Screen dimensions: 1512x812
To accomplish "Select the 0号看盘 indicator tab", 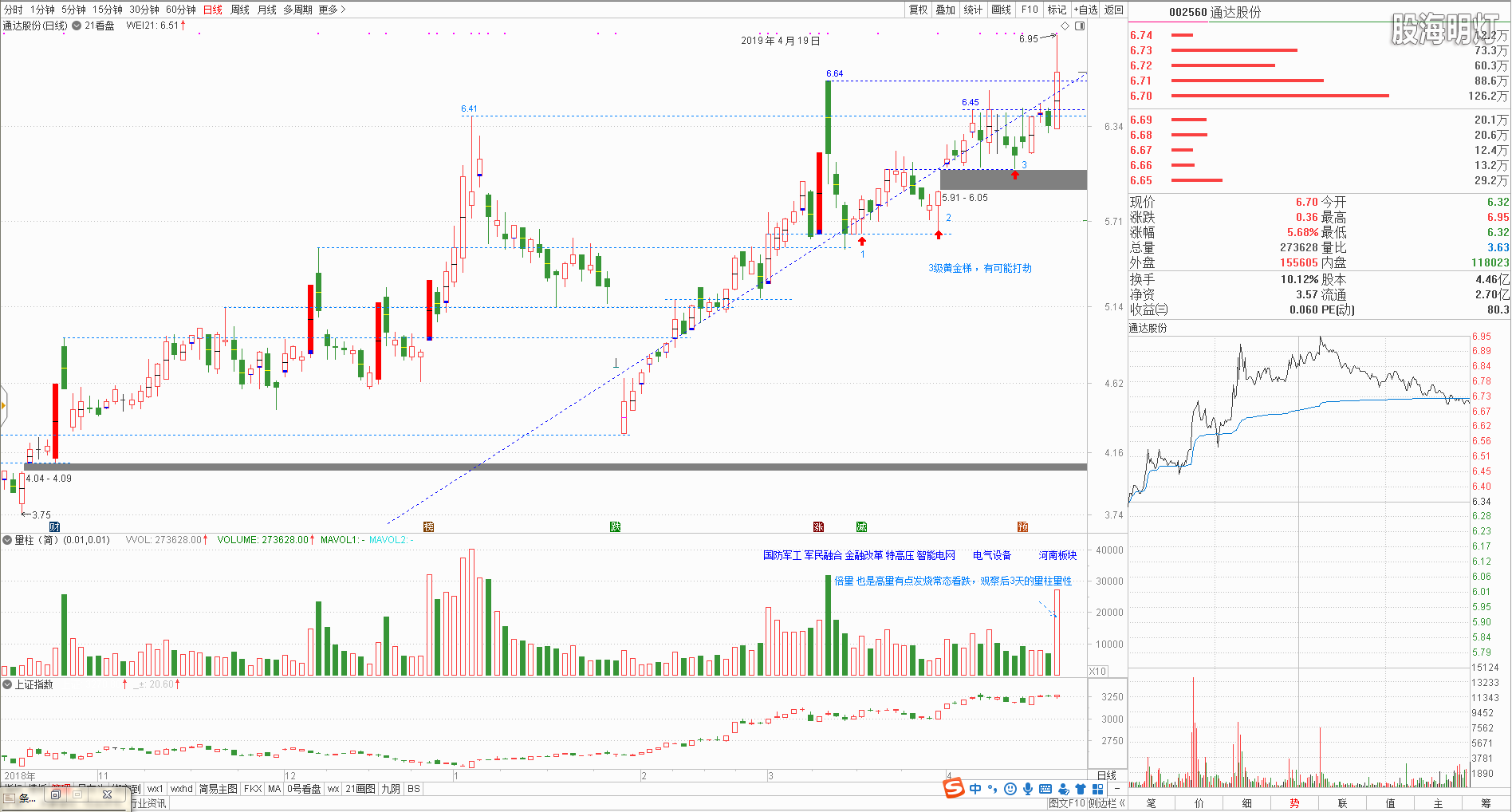I will pos(304,789).
